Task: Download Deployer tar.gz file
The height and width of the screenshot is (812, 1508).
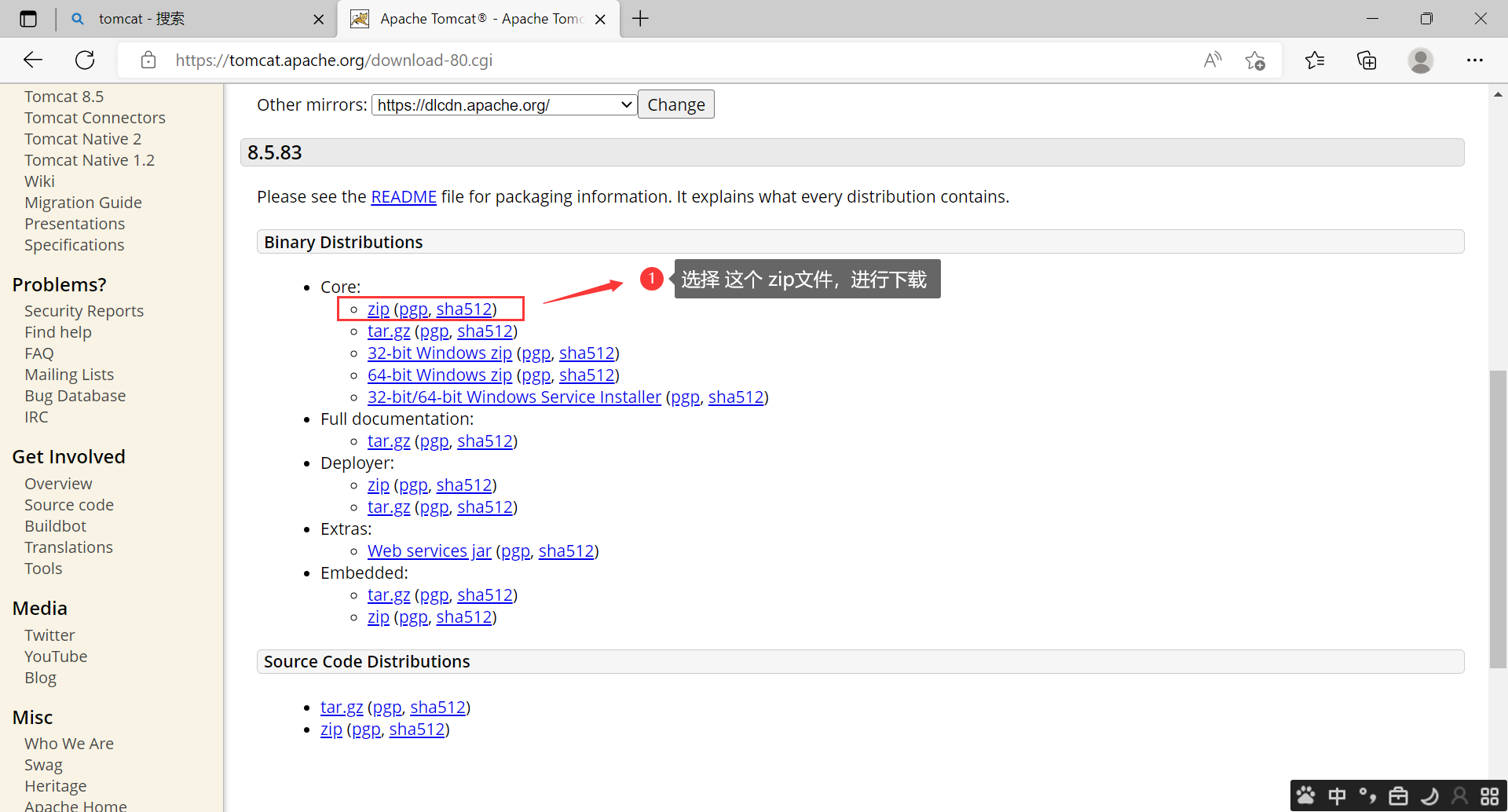Action: coord(389,507)
